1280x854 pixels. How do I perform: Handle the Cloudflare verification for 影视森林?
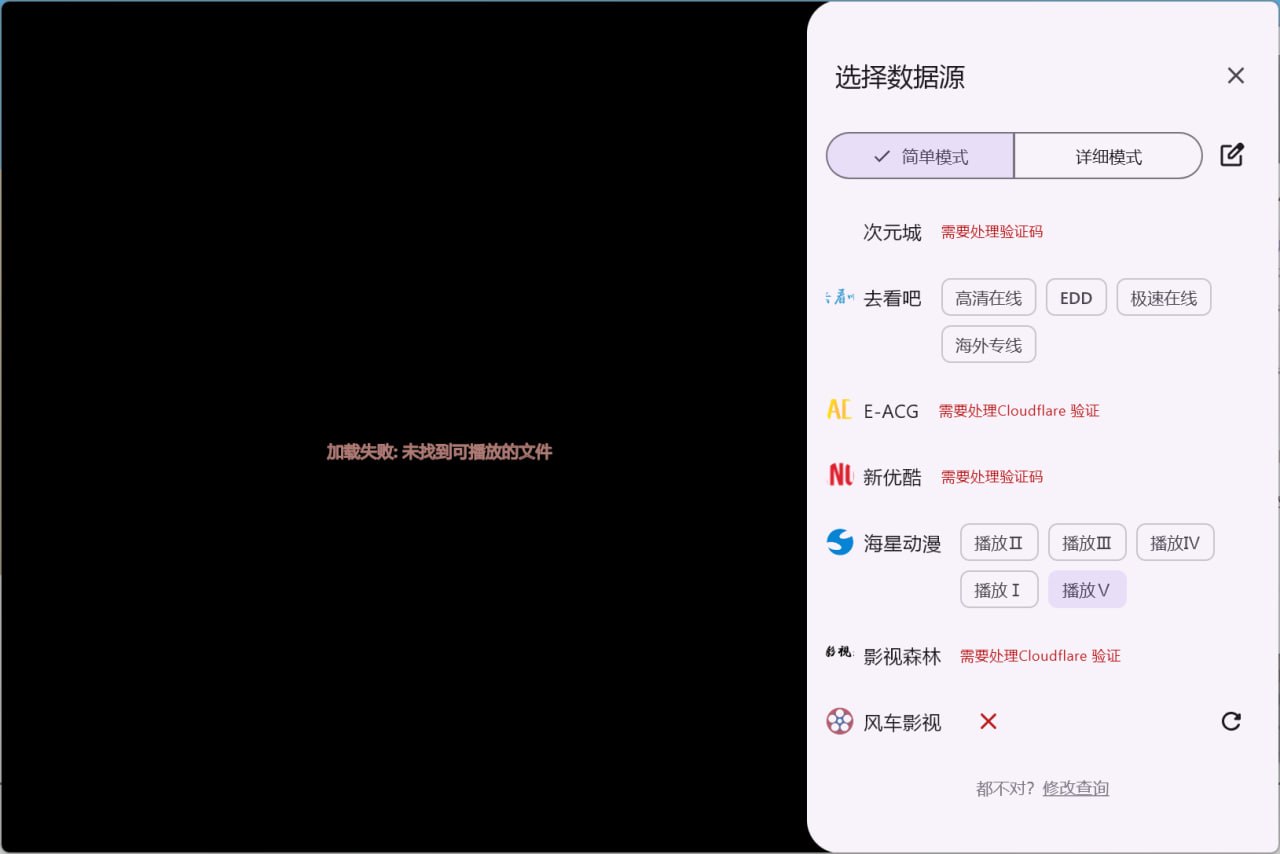tap(1040, 656)
